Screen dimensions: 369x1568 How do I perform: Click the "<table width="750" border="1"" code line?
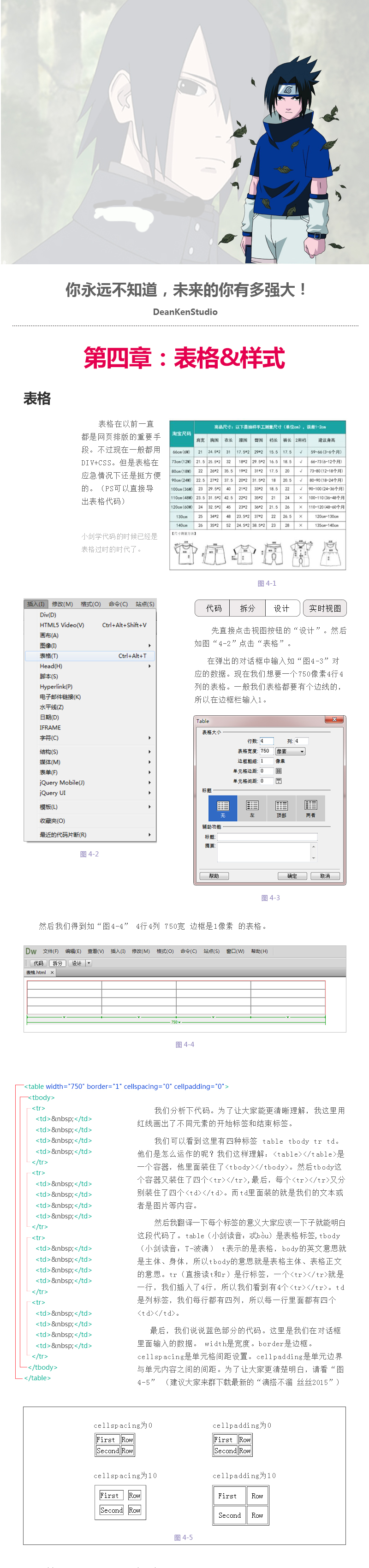127,1087
